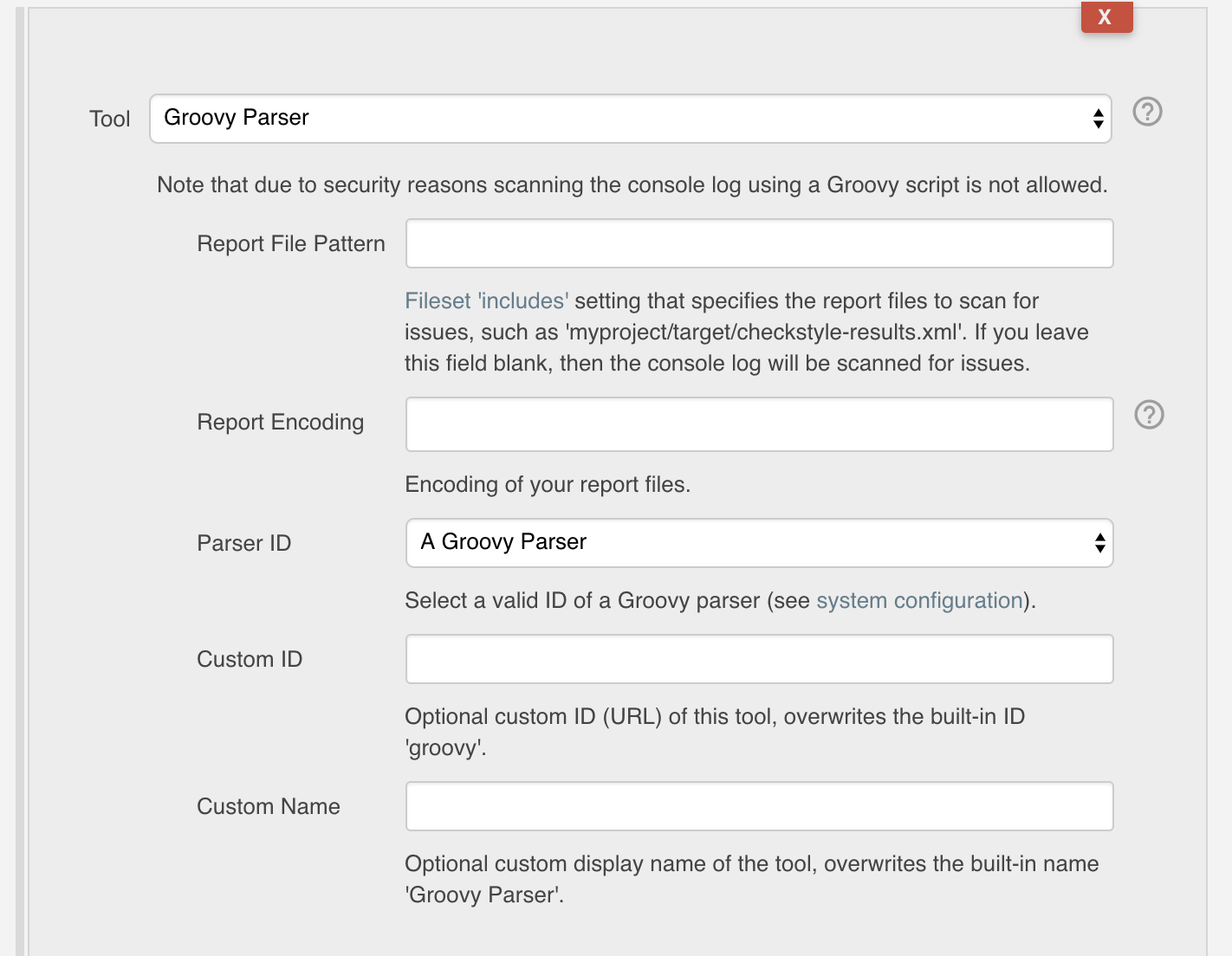The height and width of the screenshot is (956, 1232).
Task: Click the Report Encoding label
Action: 280,422
